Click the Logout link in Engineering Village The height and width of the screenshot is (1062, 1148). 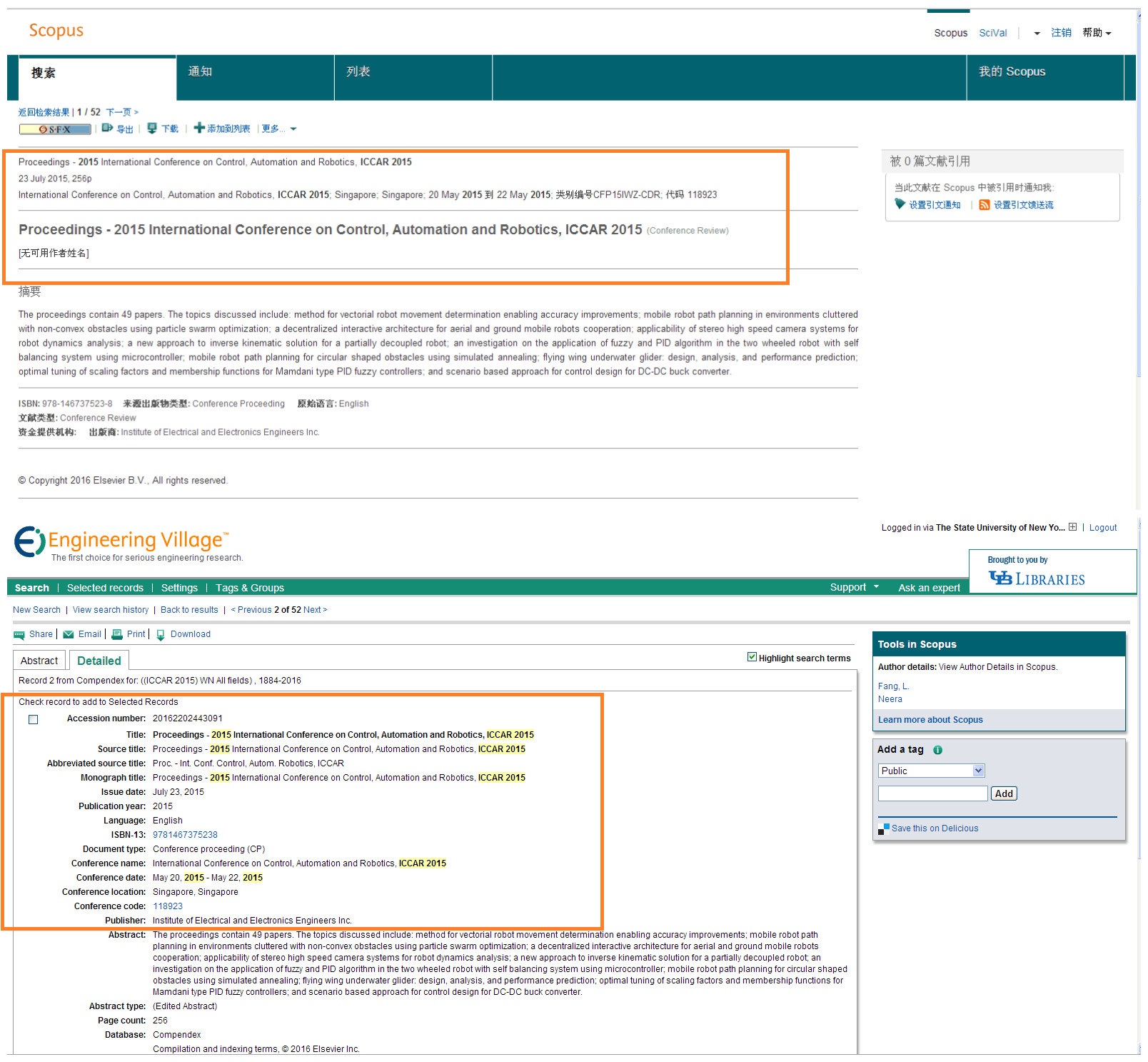point(1103,528)
